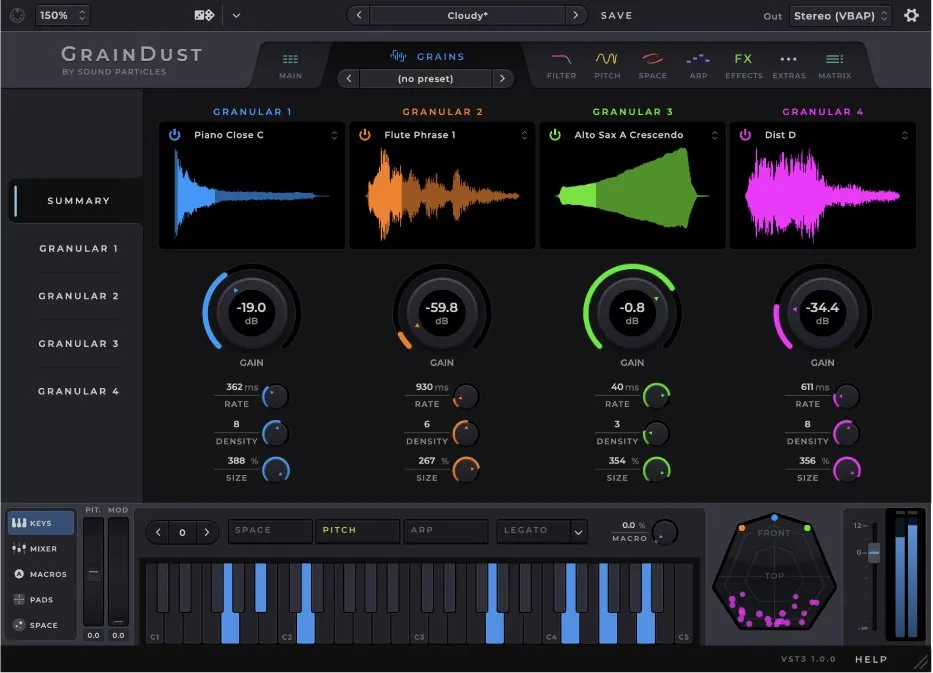This screenshot has height=673, width=933.
Task: Click the Piano Close C waveform display
Action: point(252,195)
